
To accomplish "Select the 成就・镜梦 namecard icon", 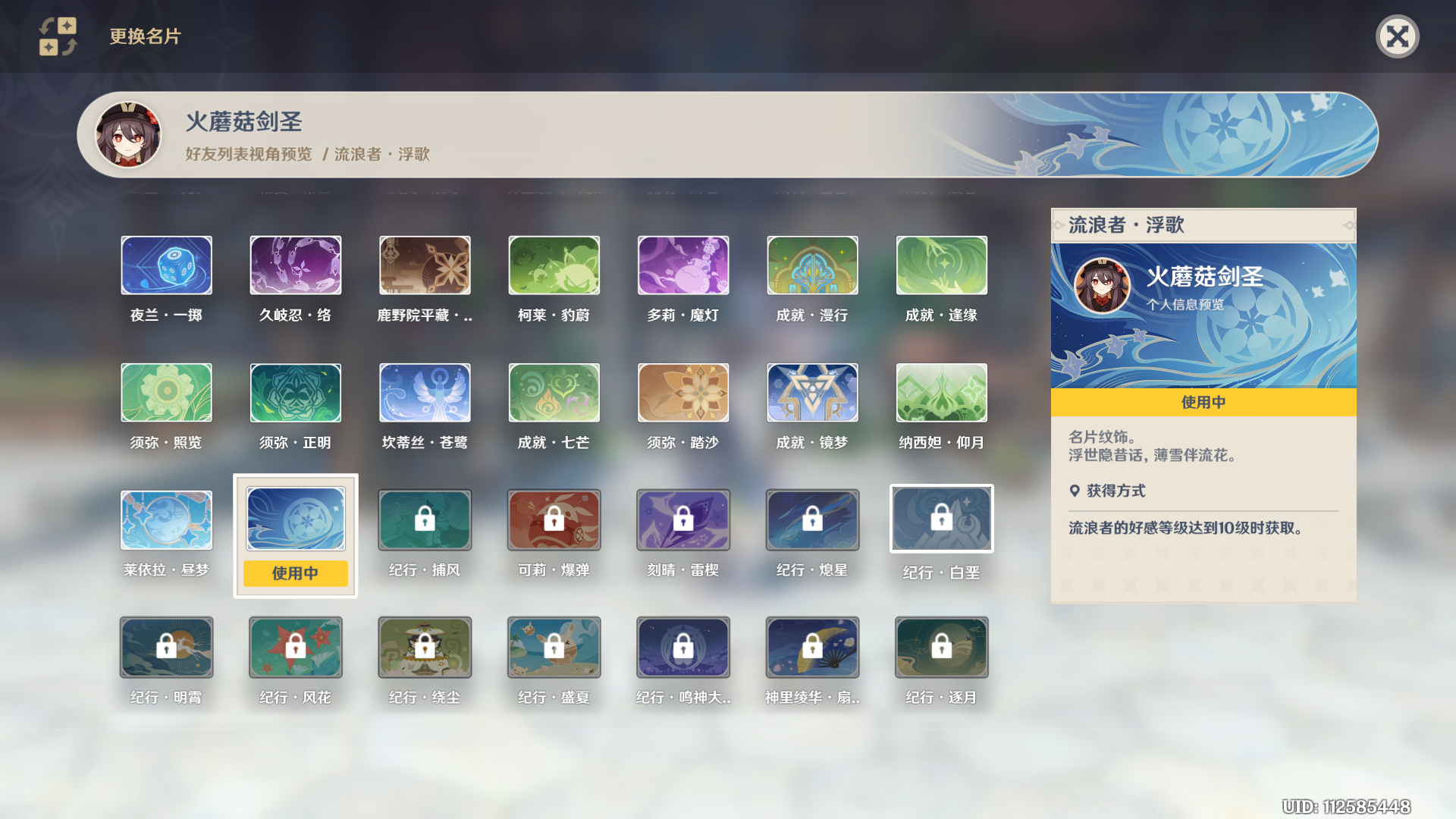I will [x=812, y=393].
